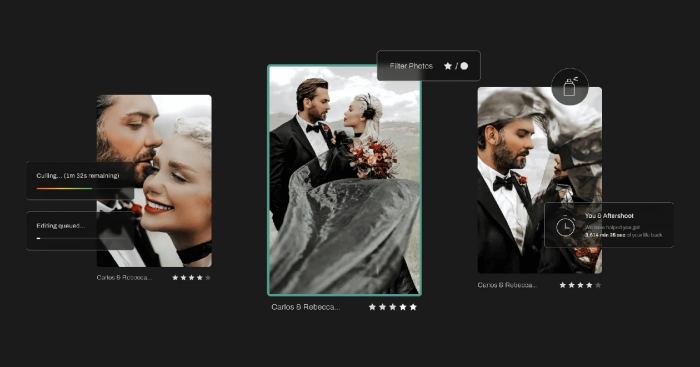Click Carlos & Rebecca caption under left photo
700x367 pixels.
tap(124, 277)
